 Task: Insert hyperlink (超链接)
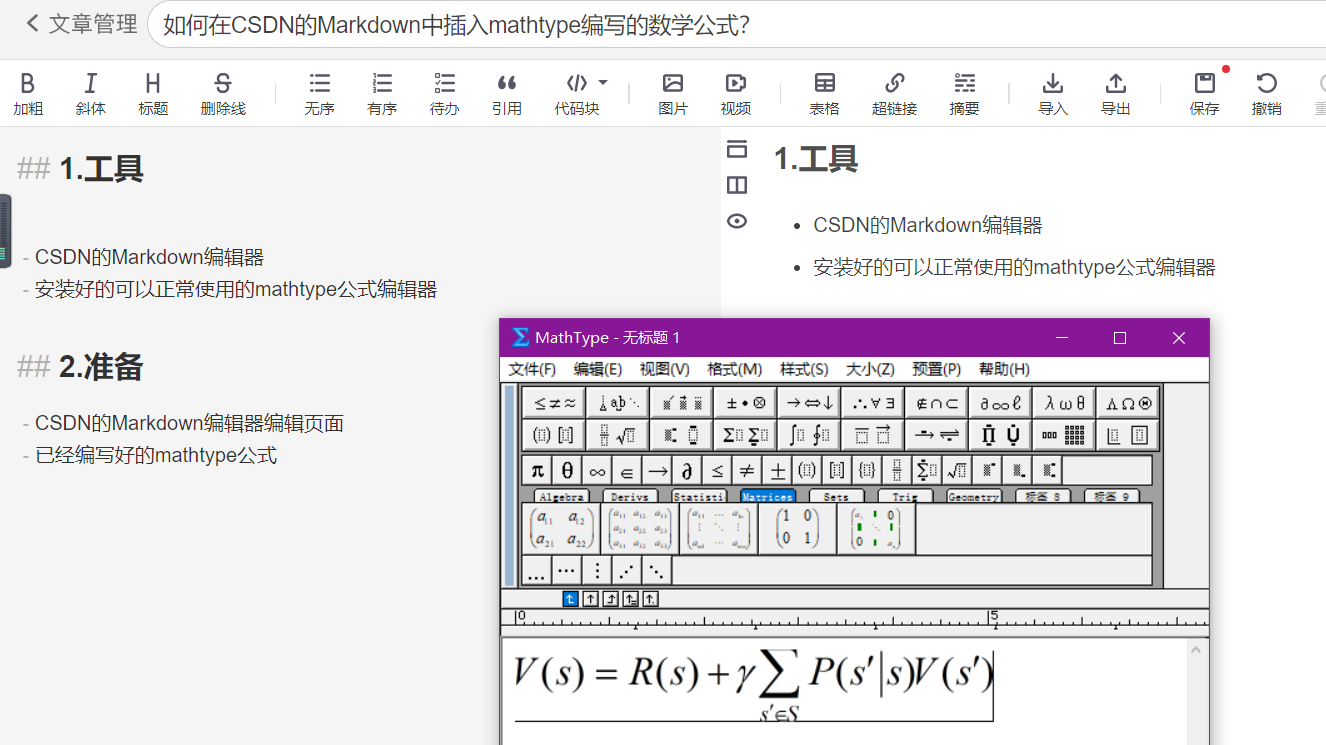coord(894,95)
